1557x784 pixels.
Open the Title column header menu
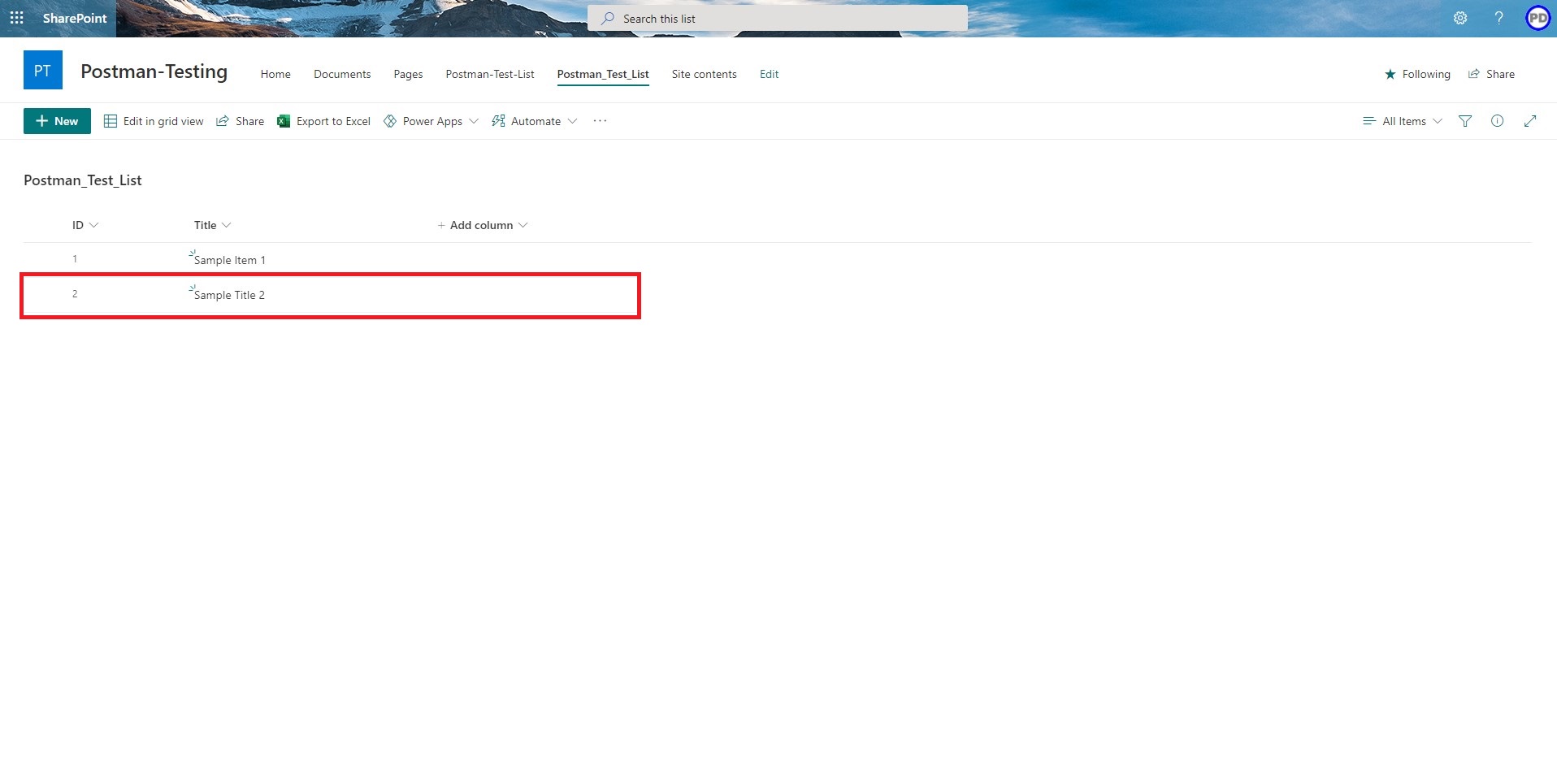212,225
